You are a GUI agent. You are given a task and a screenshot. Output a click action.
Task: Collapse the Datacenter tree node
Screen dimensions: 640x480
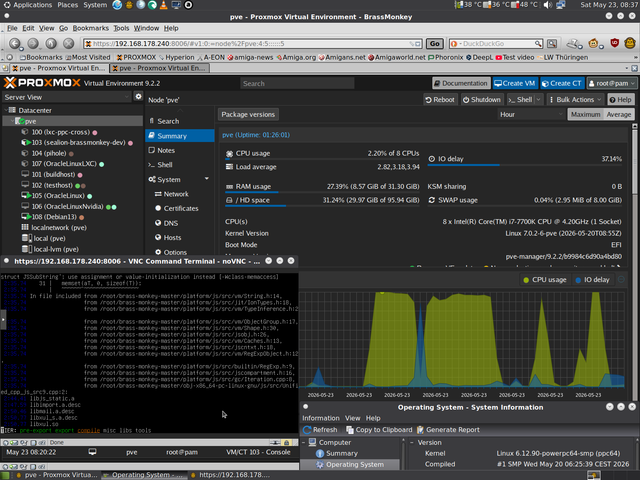pos(6,110)
